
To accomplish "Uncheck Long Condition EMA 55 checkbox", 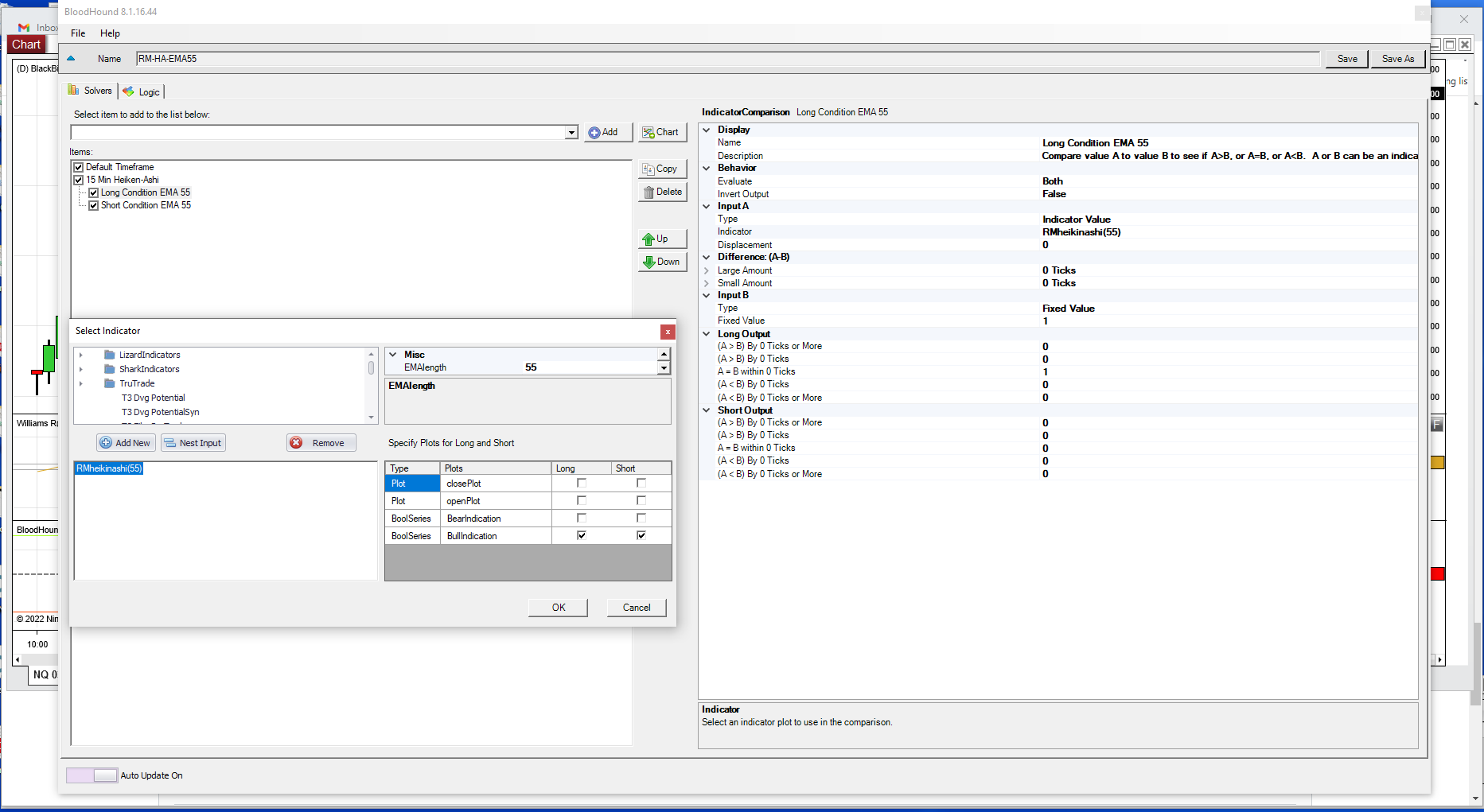I will 94,192.
